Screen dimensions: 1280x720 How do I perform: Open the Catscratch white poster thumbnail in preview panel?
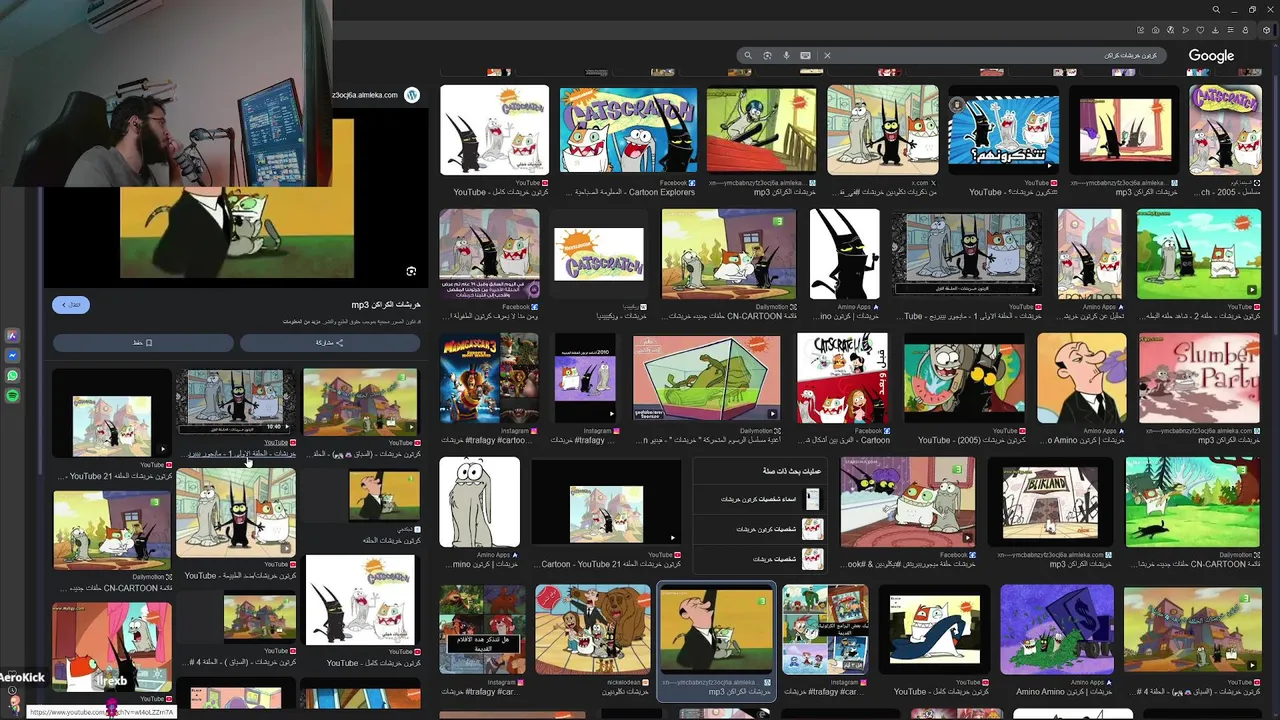tap(360, 600)
